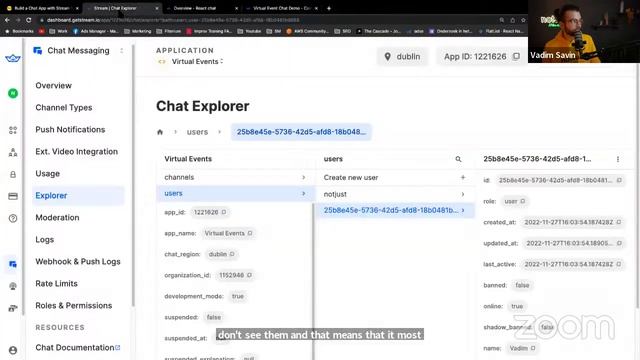
Task: Open Channel Types in the sidebar
Action: click(x=64, y=107)
